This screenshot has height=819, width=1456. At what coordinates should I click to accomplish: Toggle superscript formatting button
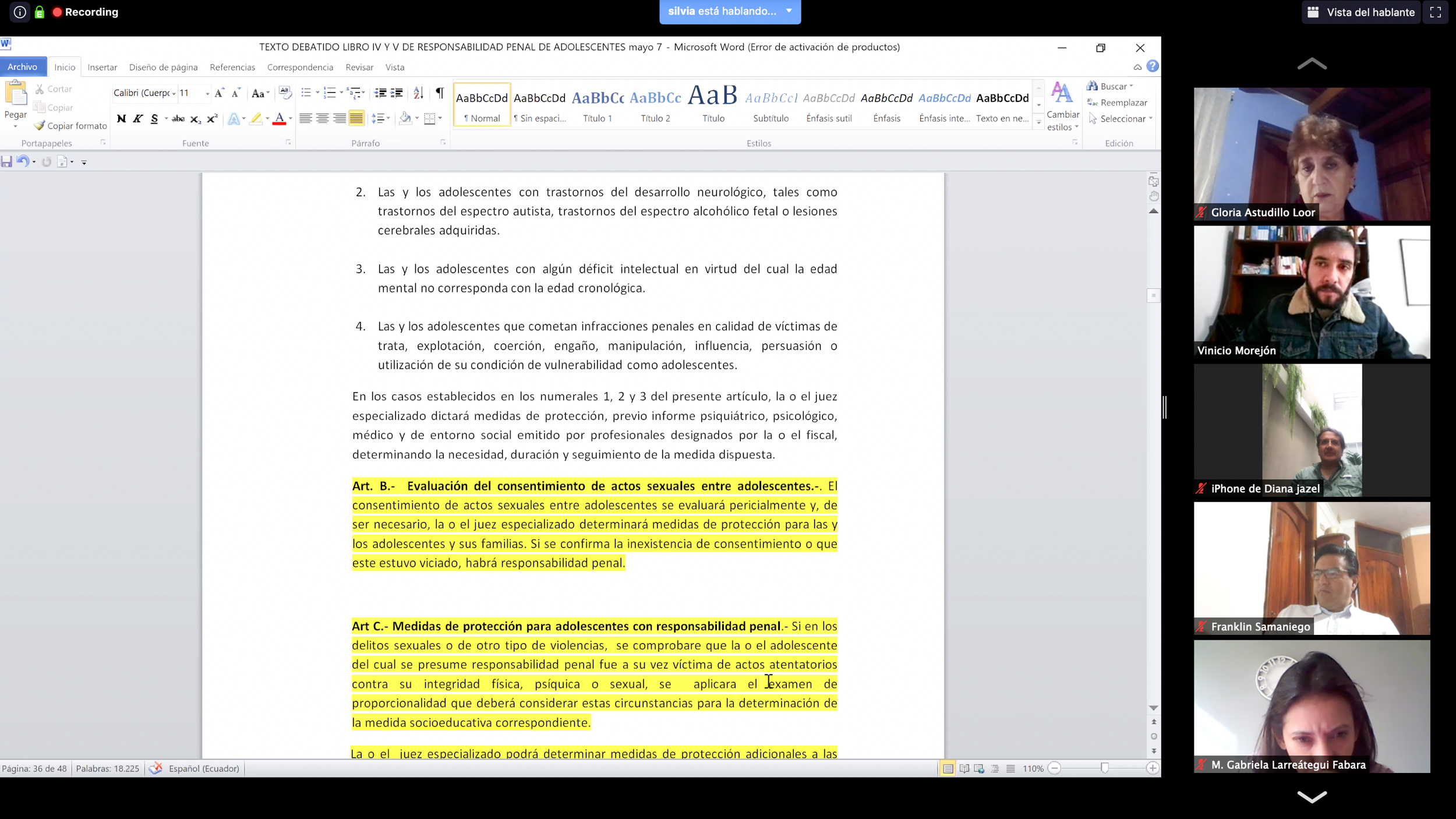click(x=212, y=119)
